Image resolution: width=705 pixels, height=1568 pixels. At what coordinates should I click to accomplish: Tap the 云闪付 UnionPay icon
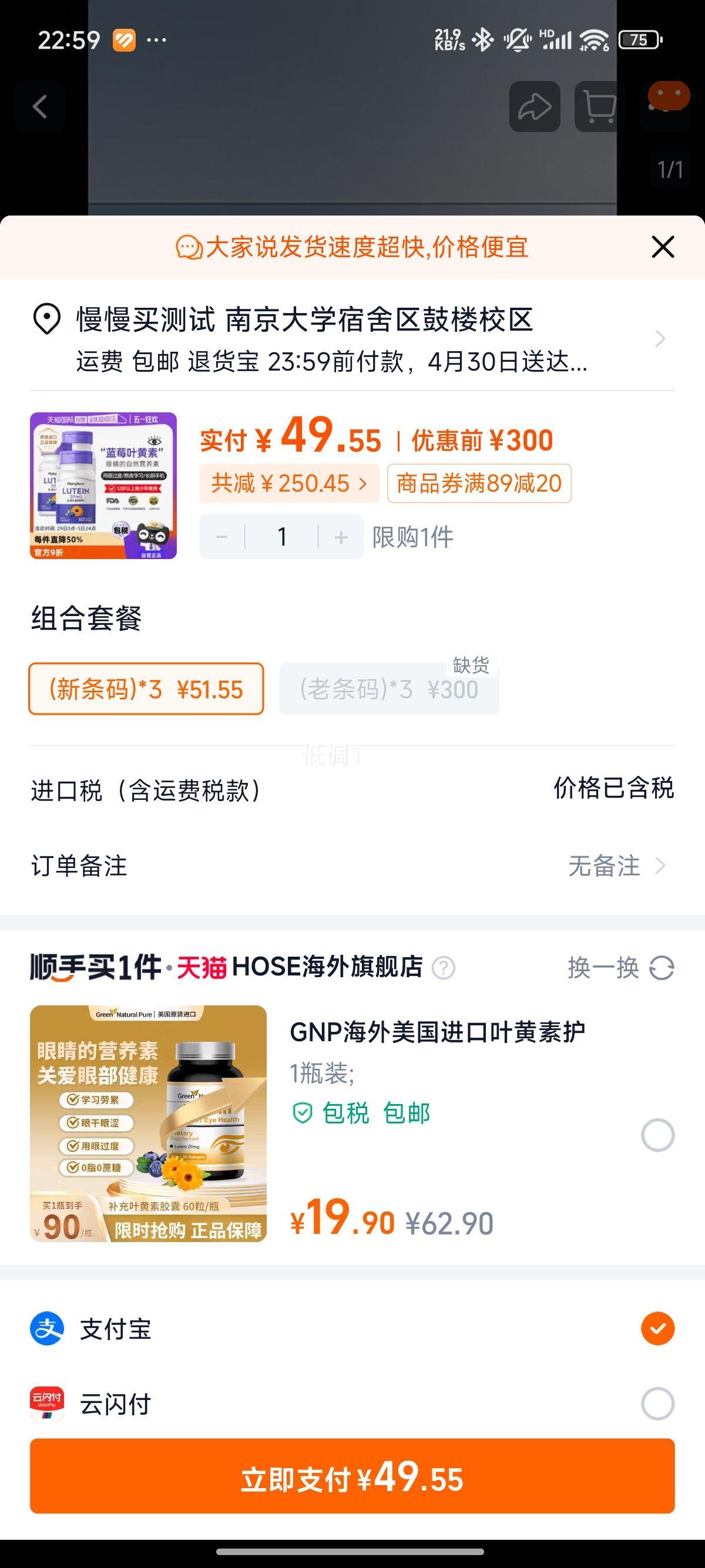47,1403
